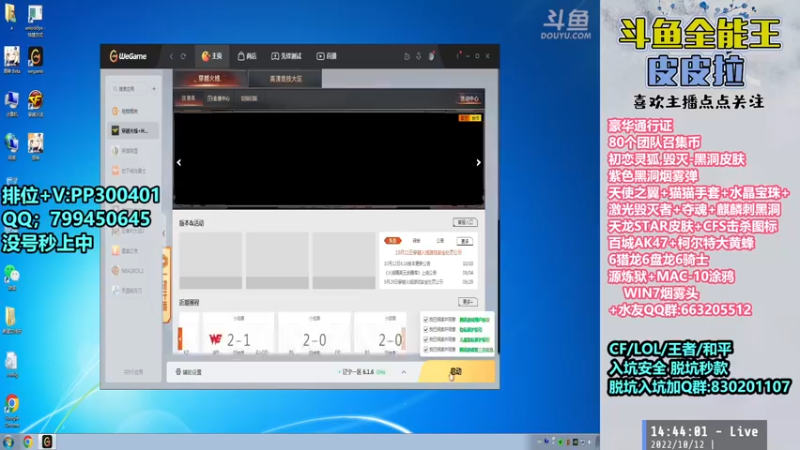Add an app with the sidebar plus icon
The image size is (800, 450).
154,89
